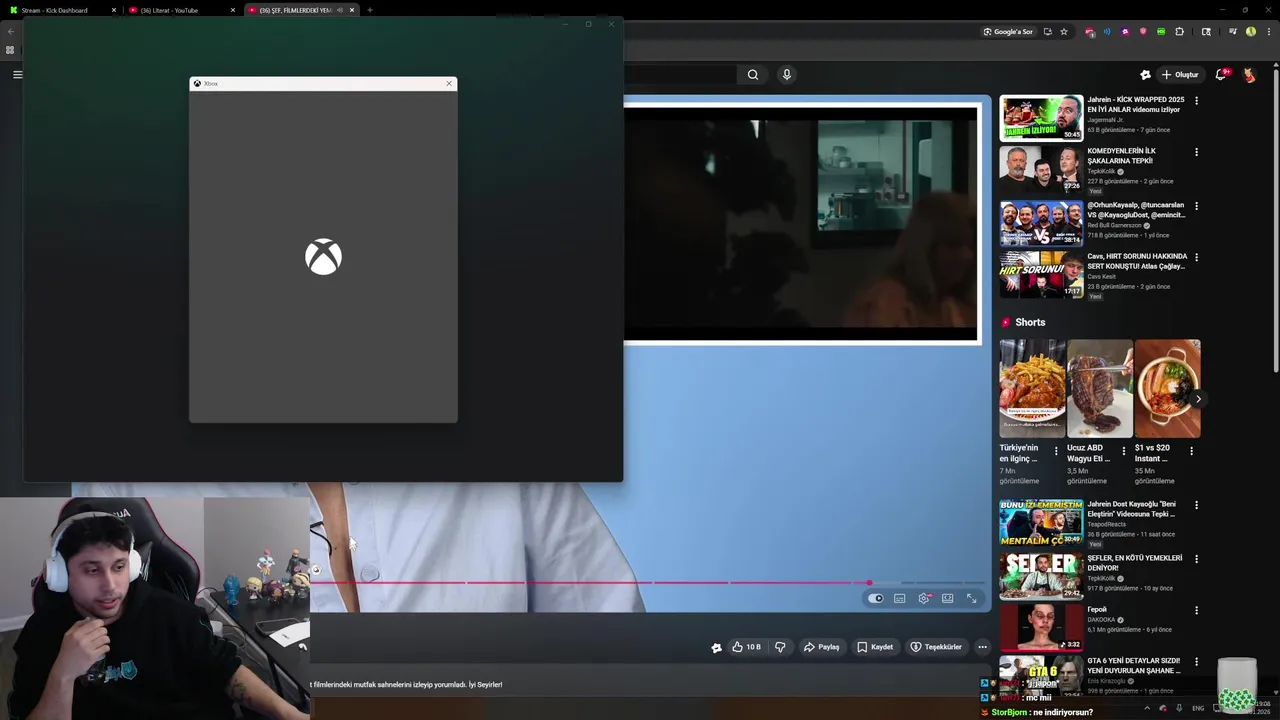Dislike the video
The image size is (1280, 720).
[780, 647]
